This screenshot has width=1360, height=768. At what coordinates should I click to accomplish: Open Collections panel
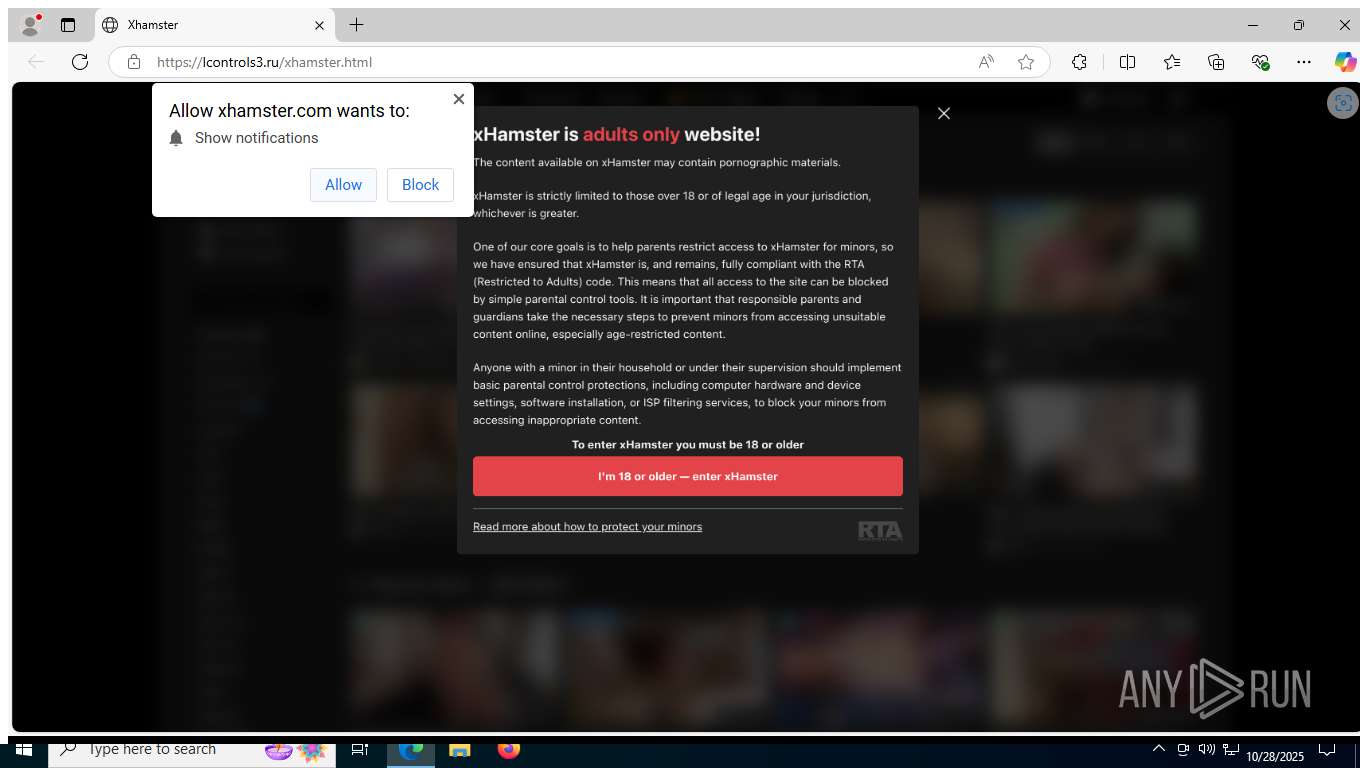tap(1216, 62)
